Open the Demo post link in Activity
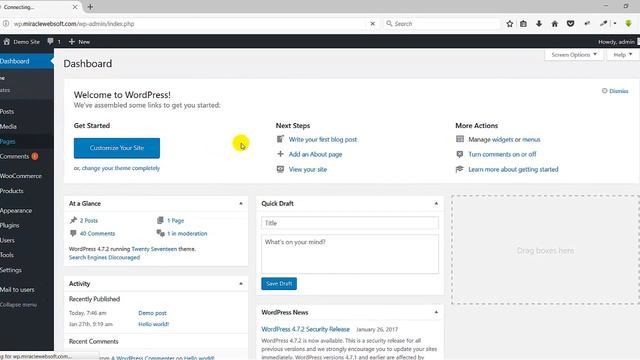Screen dimensions: 640x360 click(152, 313)
